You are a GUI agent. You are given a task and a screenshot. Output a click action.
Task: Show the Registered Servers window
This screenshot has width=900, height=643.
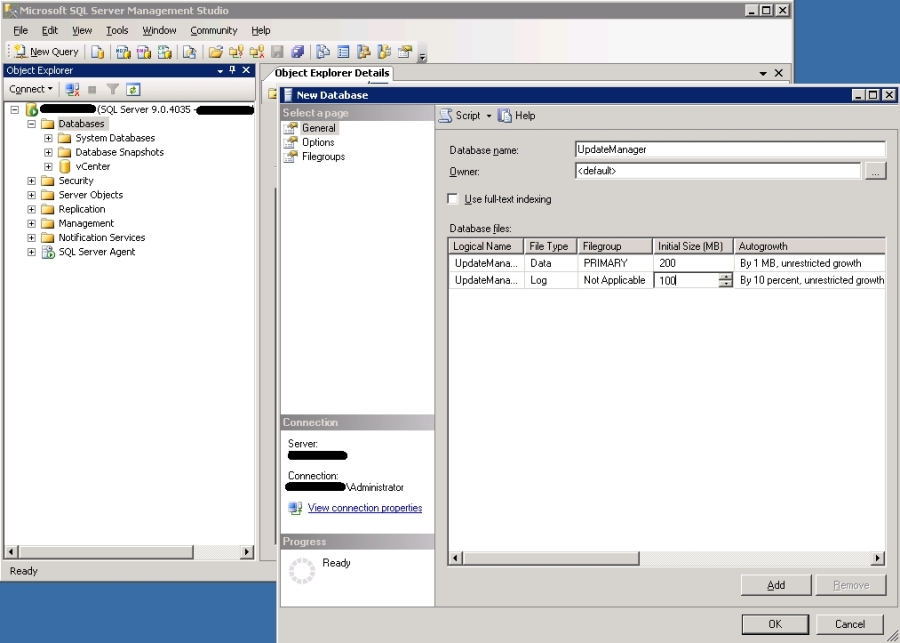323,52
